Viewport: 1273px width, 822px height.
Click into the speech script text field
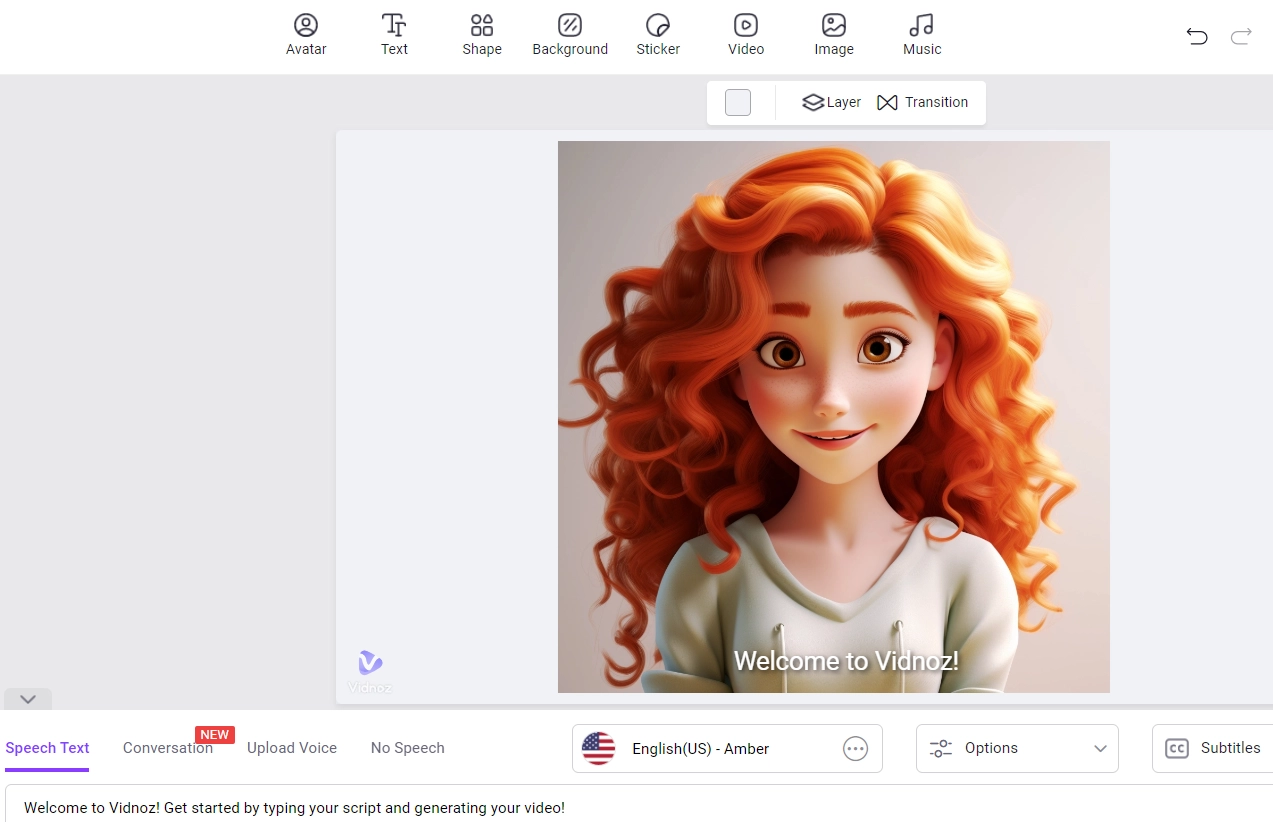point(640,805)
